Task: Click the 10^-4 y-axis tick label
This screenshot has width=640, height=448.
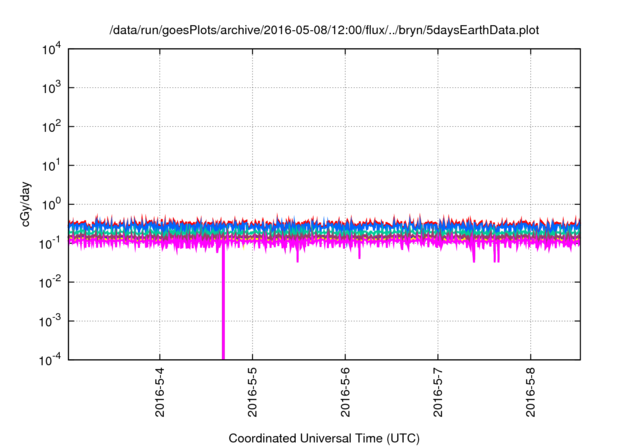Action: coord(50,360)
